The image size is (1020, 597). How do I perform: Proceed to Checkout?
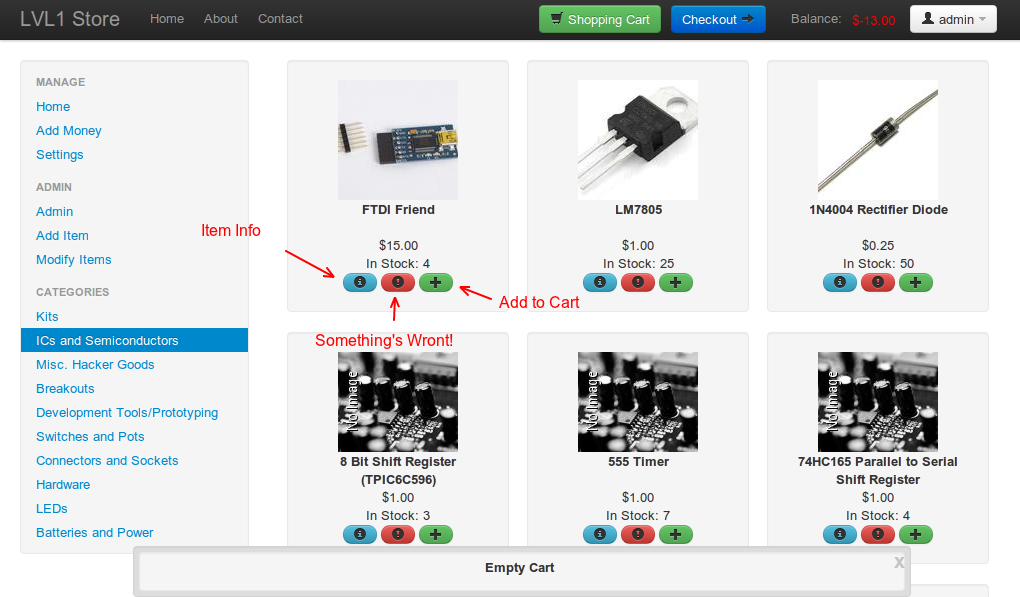coord(717,19)
